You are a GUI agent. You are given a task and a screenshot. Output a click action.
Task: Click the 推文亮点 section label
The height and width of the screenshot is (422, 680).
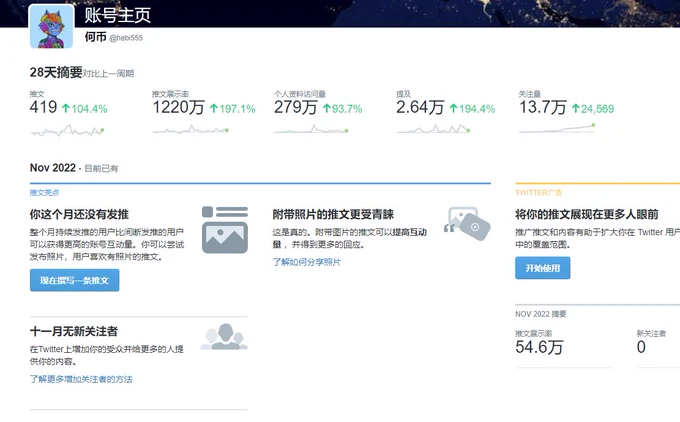(x=45, y=193)
